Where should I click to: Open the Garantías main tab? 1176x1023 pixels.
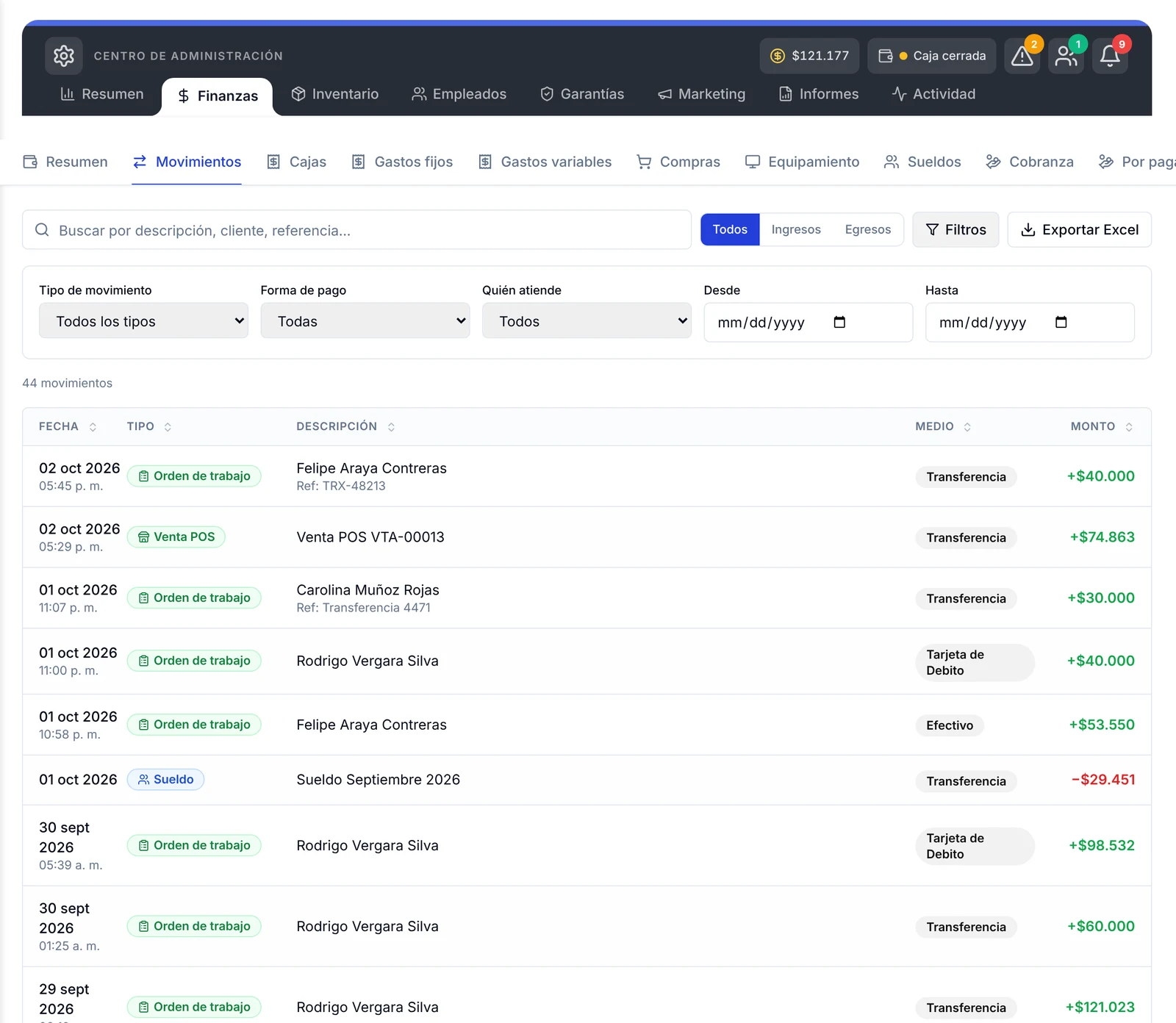coord(582,94)
